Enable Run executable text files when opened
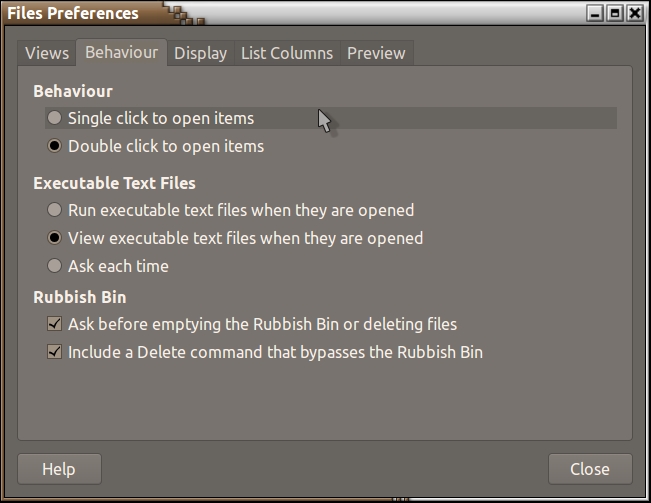The image size is (651, 503). (x=55, y=210)
